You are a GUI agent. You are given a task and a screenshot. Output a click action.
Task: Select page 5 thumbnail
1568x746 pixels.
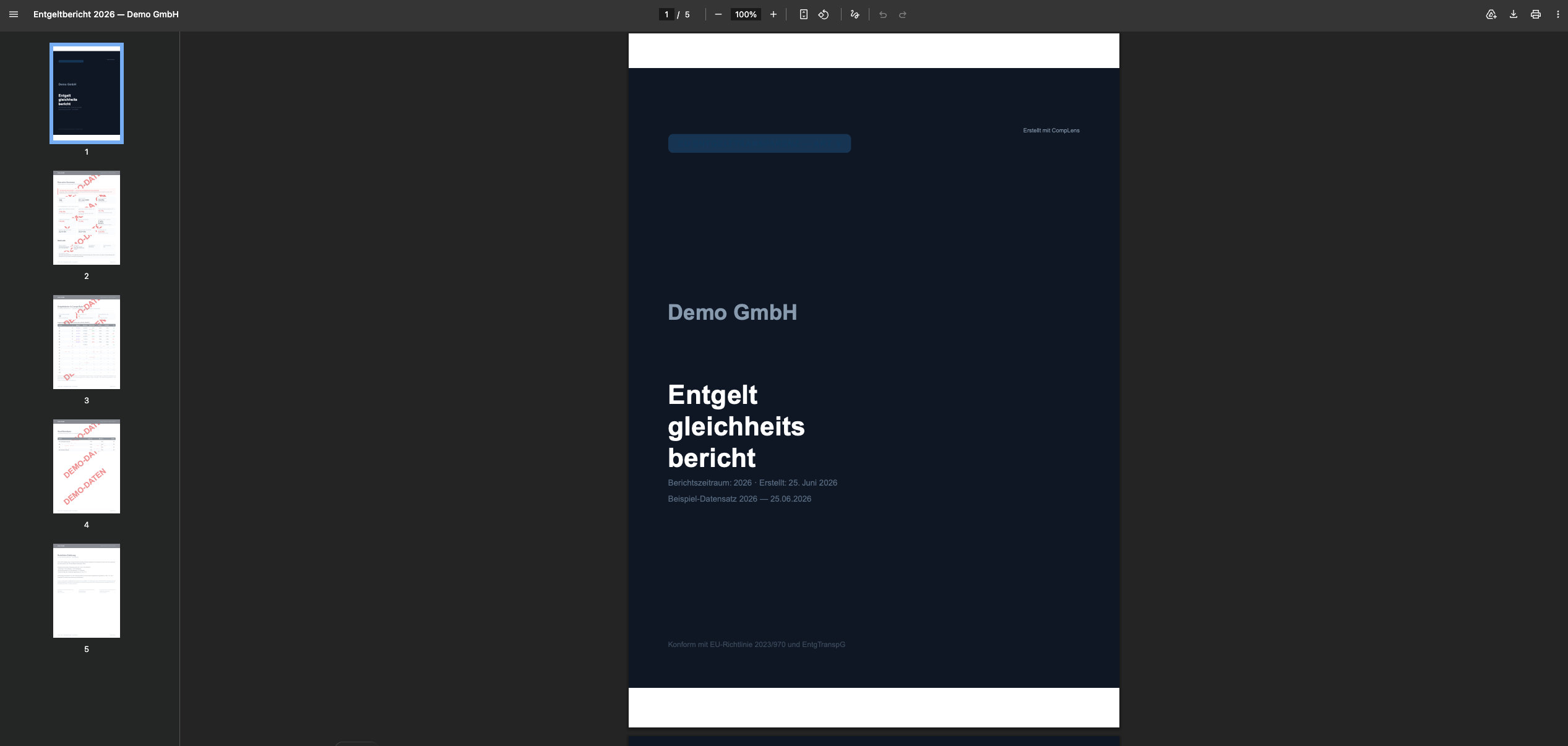[x=87, y=591]
